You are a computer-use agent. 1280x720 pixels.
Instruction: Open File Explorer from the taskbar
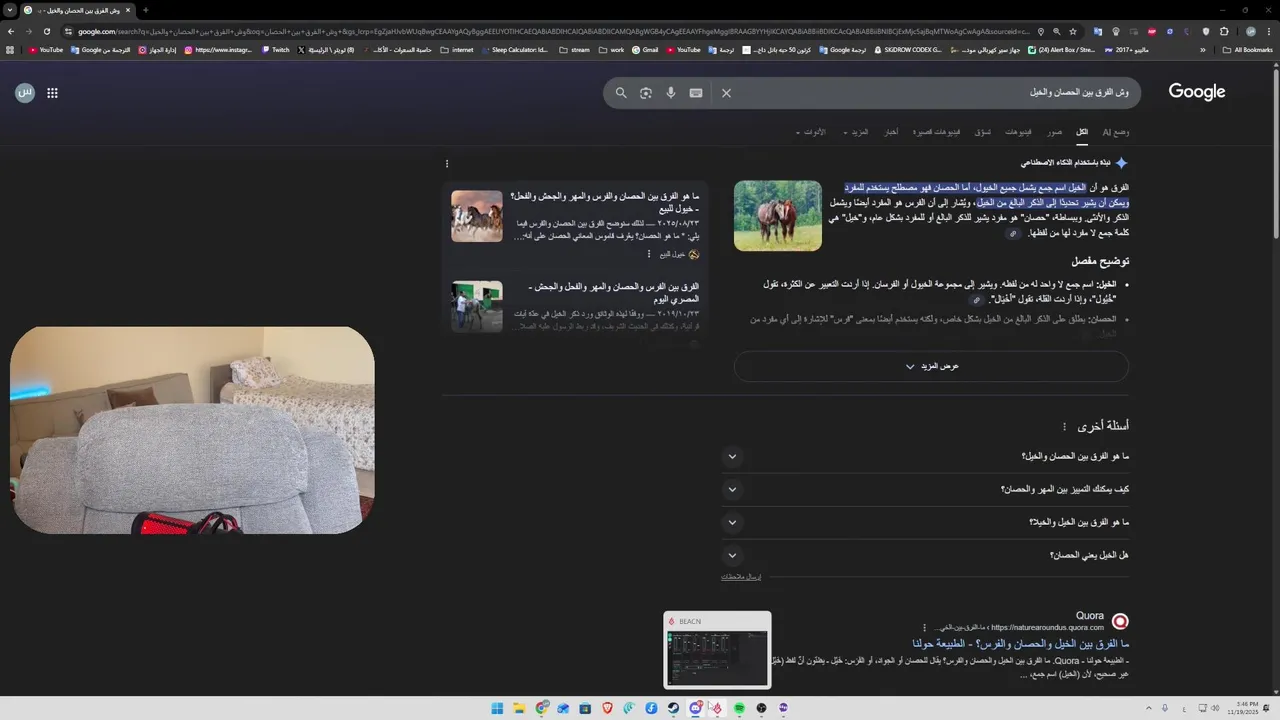pyautogui.click(x=519, y=708)
